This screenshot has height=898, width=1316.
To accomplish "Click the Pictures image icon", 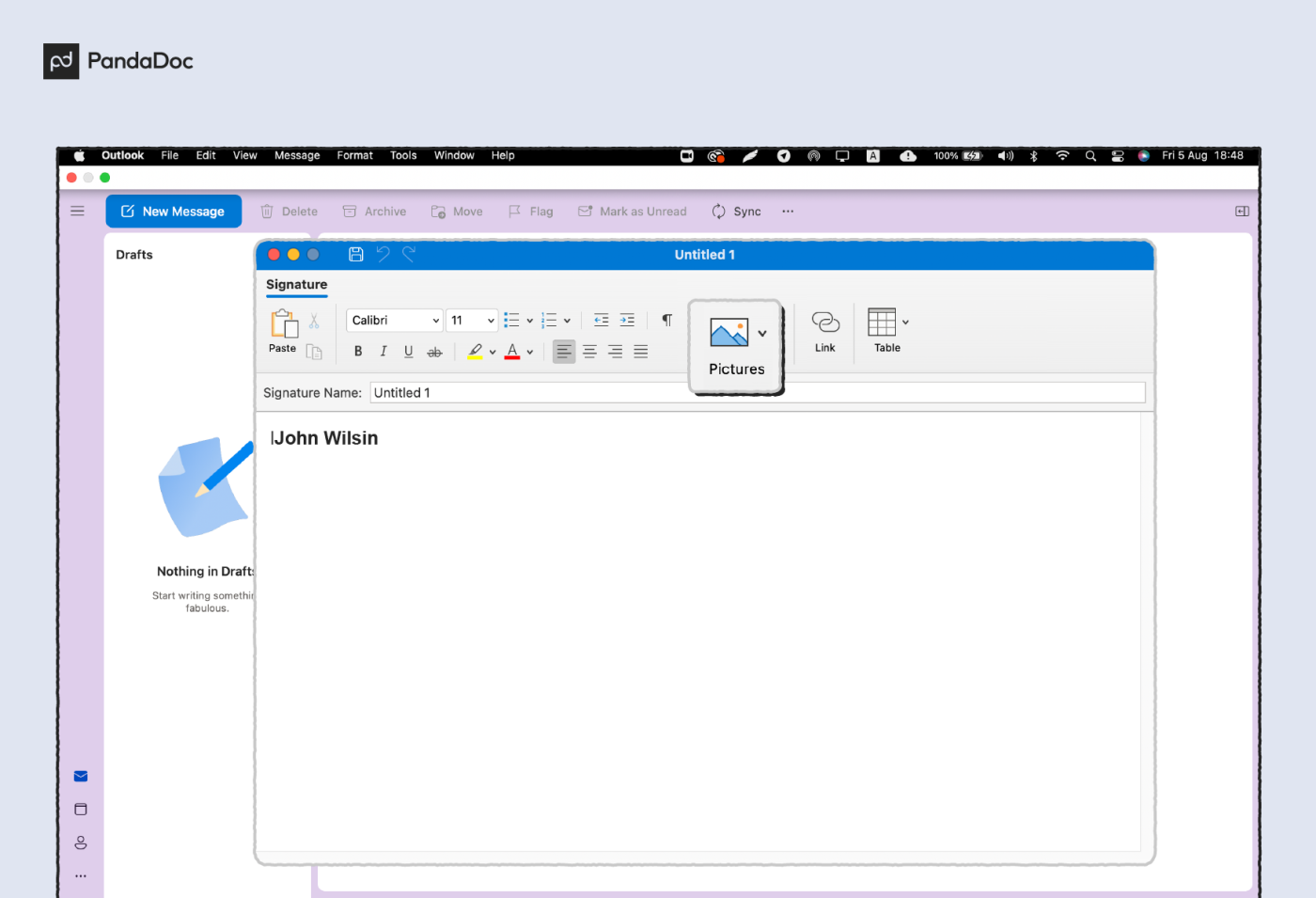I will [x=729, y=333].
